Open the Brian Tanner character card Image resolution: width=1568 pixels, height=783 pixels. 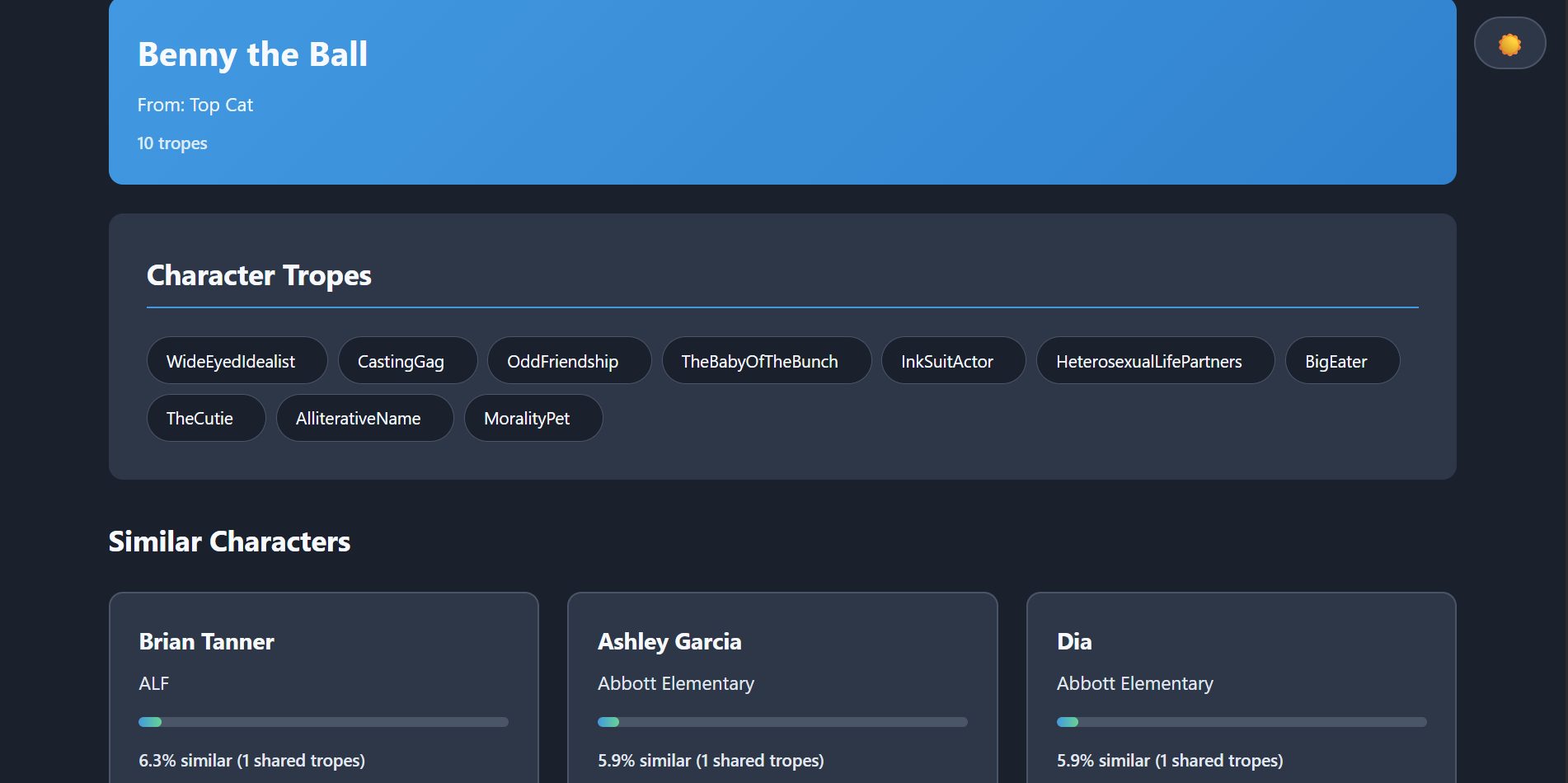pos(324,687)
